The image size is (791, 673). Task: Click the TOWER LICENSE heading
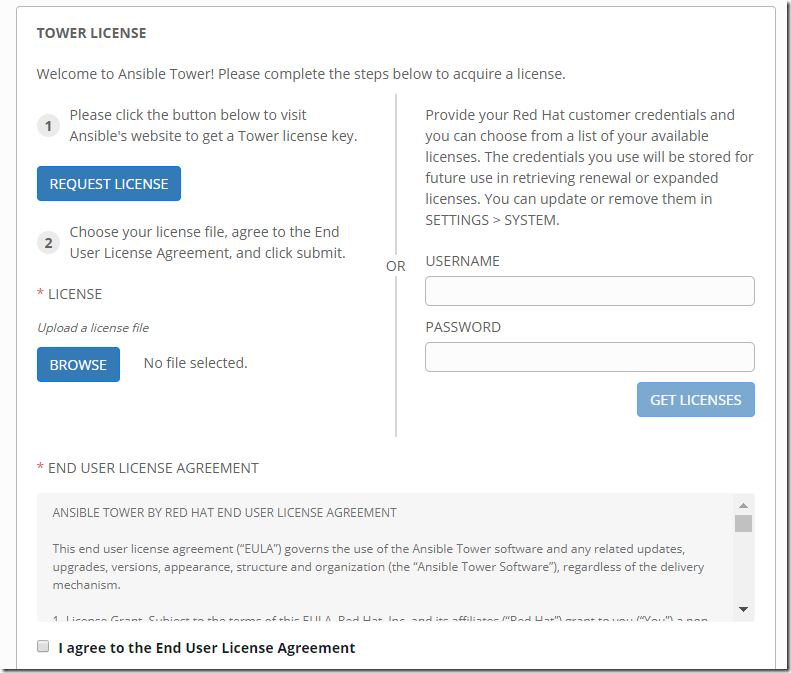pos(91,33)
